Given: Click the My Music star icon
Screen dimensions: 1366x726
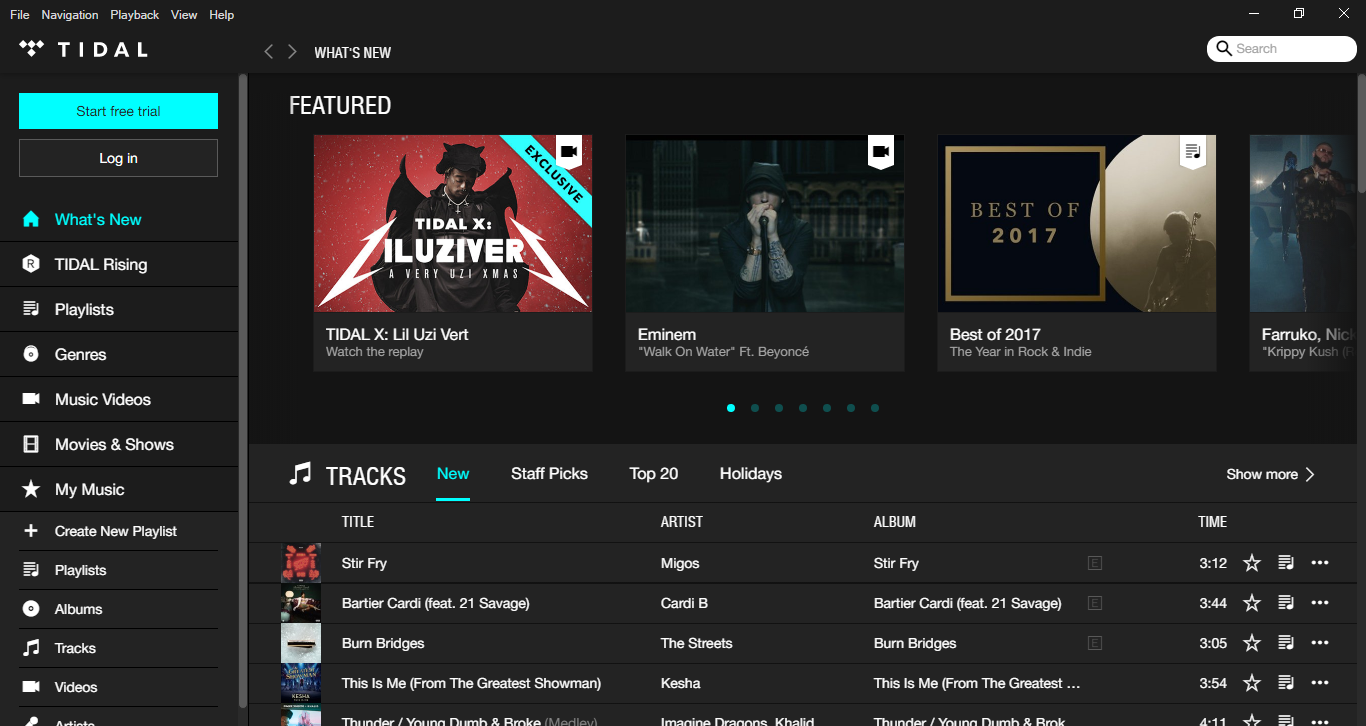Looking at the screenshot, I should tap(31, 489).
